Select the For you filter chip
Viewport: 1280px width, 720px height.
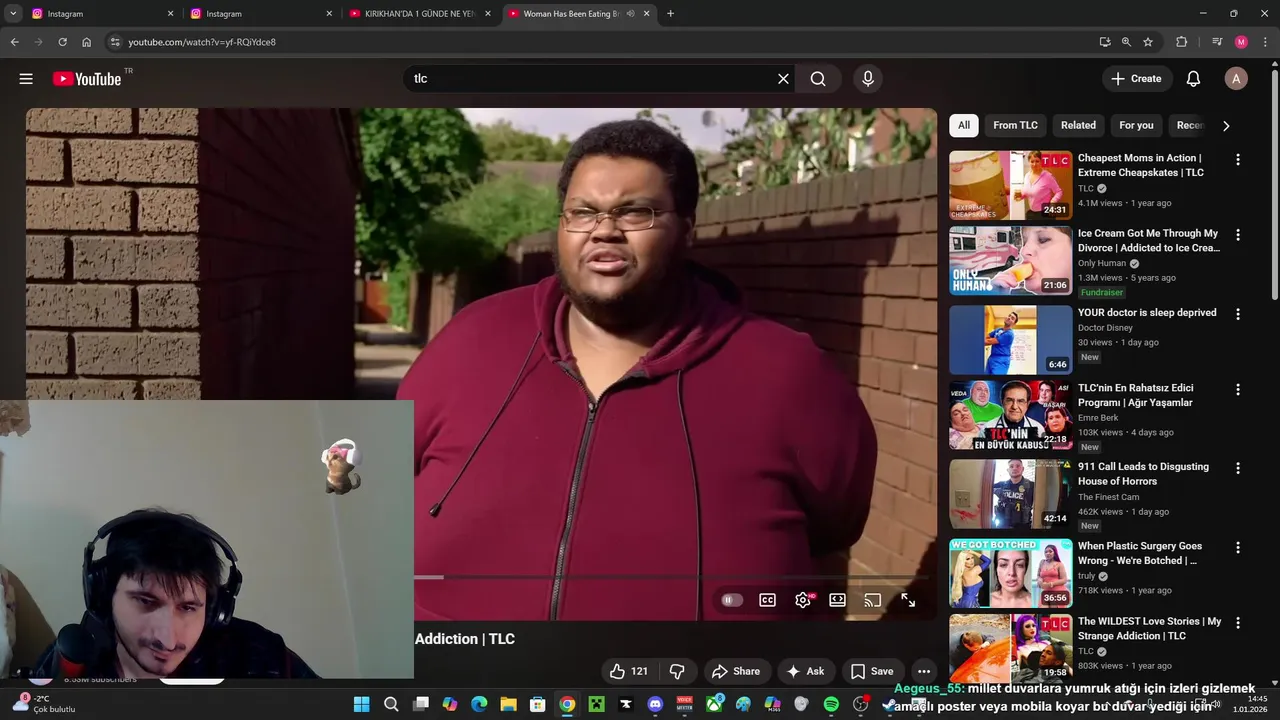point(1136,125)
